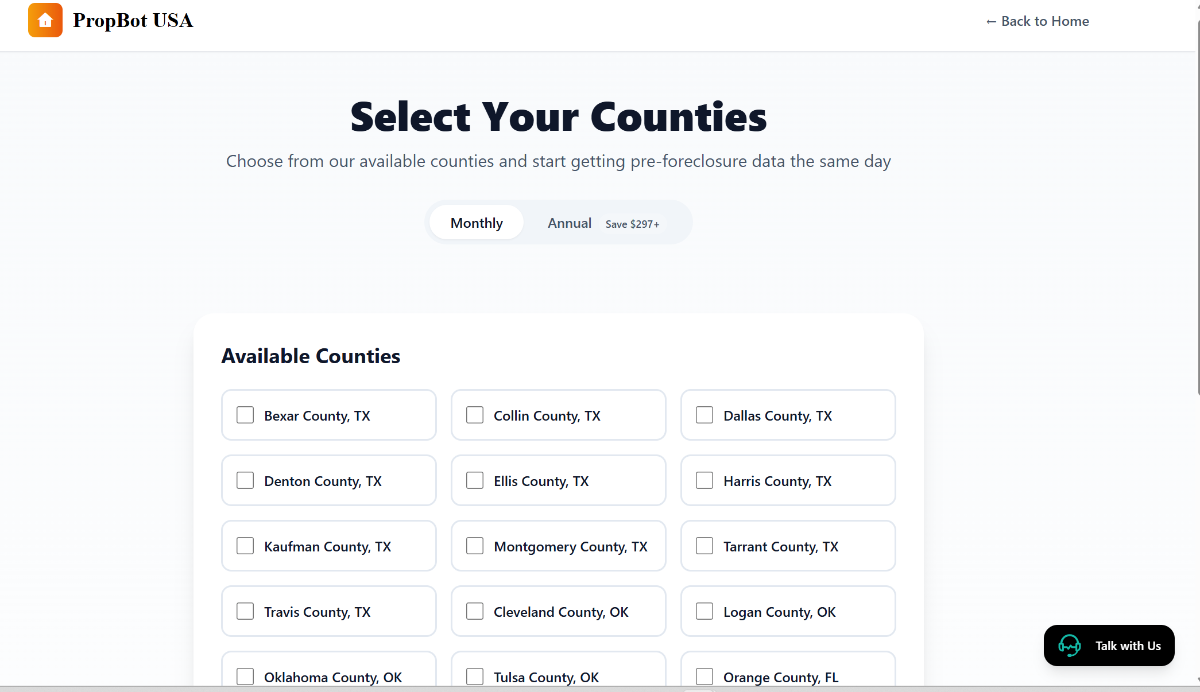This screenshot has width=1200, height=692.
Task: Select Ellis County, TX
Action: [x=475, y=480]
